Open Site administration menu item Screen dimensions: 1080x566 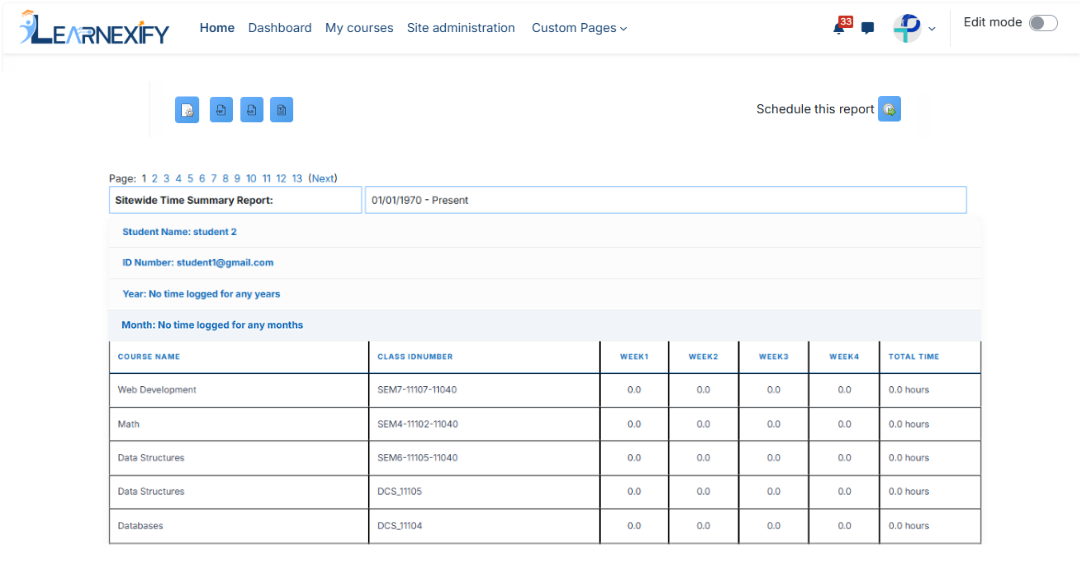[x=461, y=28]
